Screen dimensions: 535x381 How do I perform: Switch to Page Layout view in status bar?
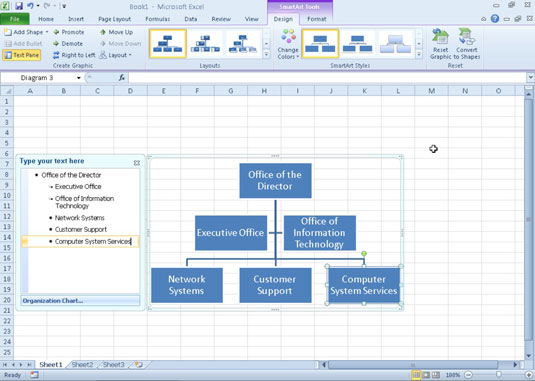coord(426,375)
